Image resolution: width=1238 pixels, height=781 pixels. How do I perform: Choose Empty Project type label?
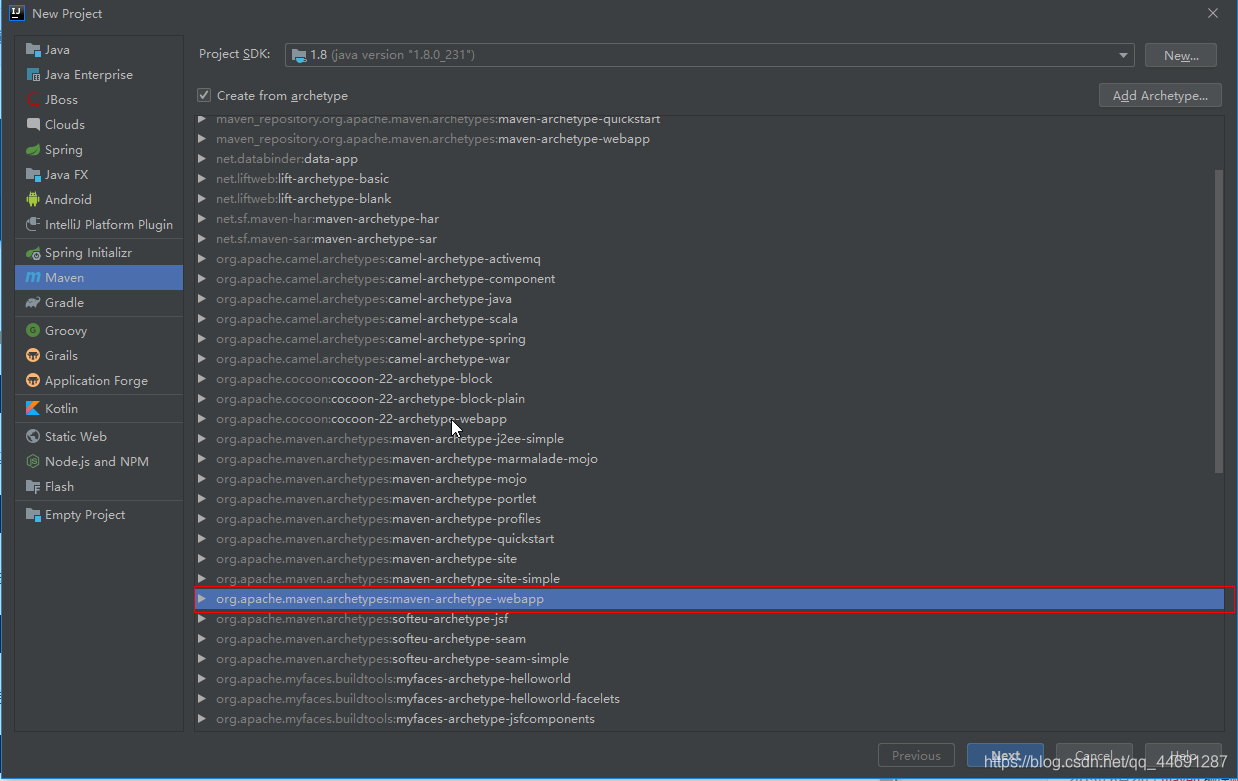click(x=85, y=515)
